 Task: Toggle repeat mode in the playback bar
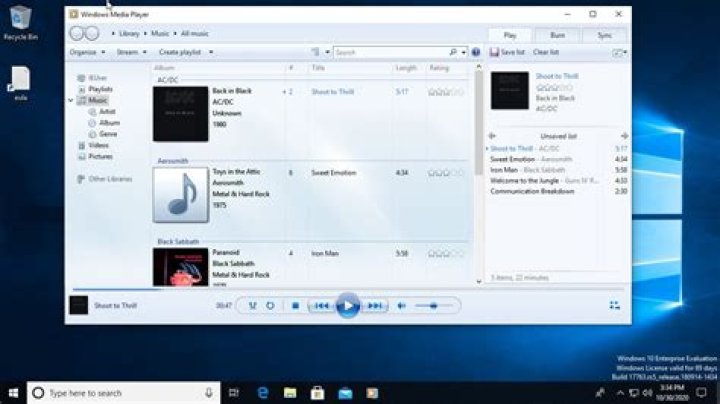click(x=270, y=306)
